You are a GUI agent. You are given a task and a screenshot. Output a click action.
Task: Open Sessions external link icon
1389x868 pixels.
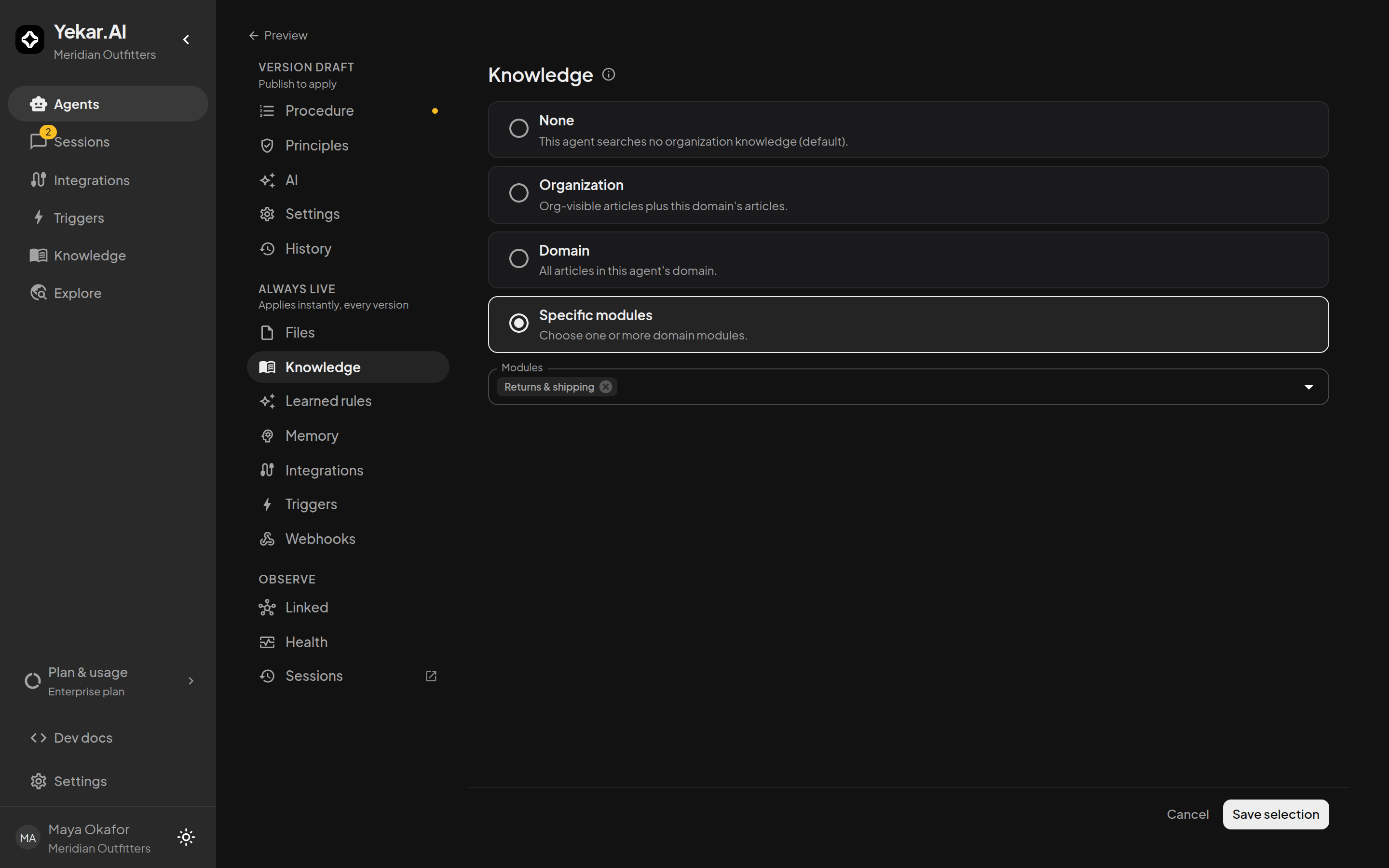[x=431, y=676]
